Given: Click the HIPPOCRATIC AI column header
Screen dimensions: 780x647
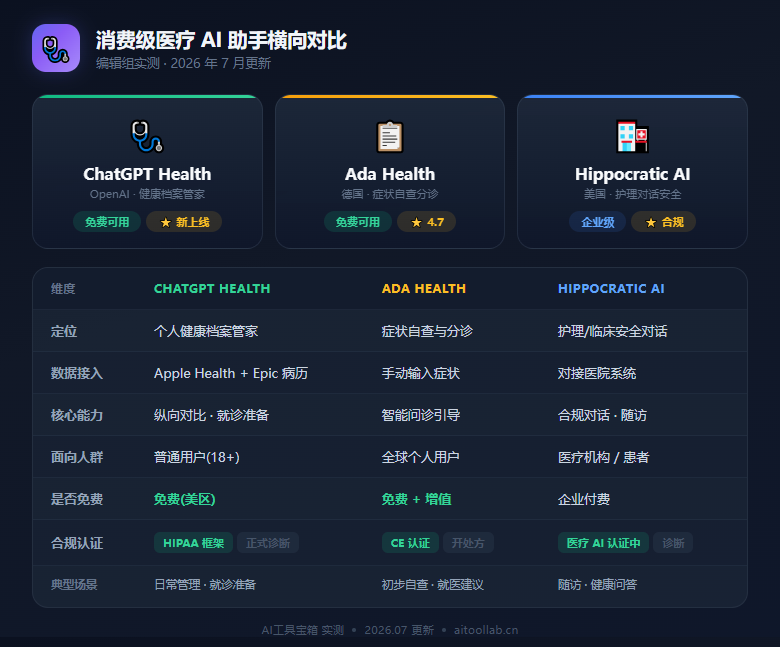Looking at the screenshot, I should click(x=611, y=288).
